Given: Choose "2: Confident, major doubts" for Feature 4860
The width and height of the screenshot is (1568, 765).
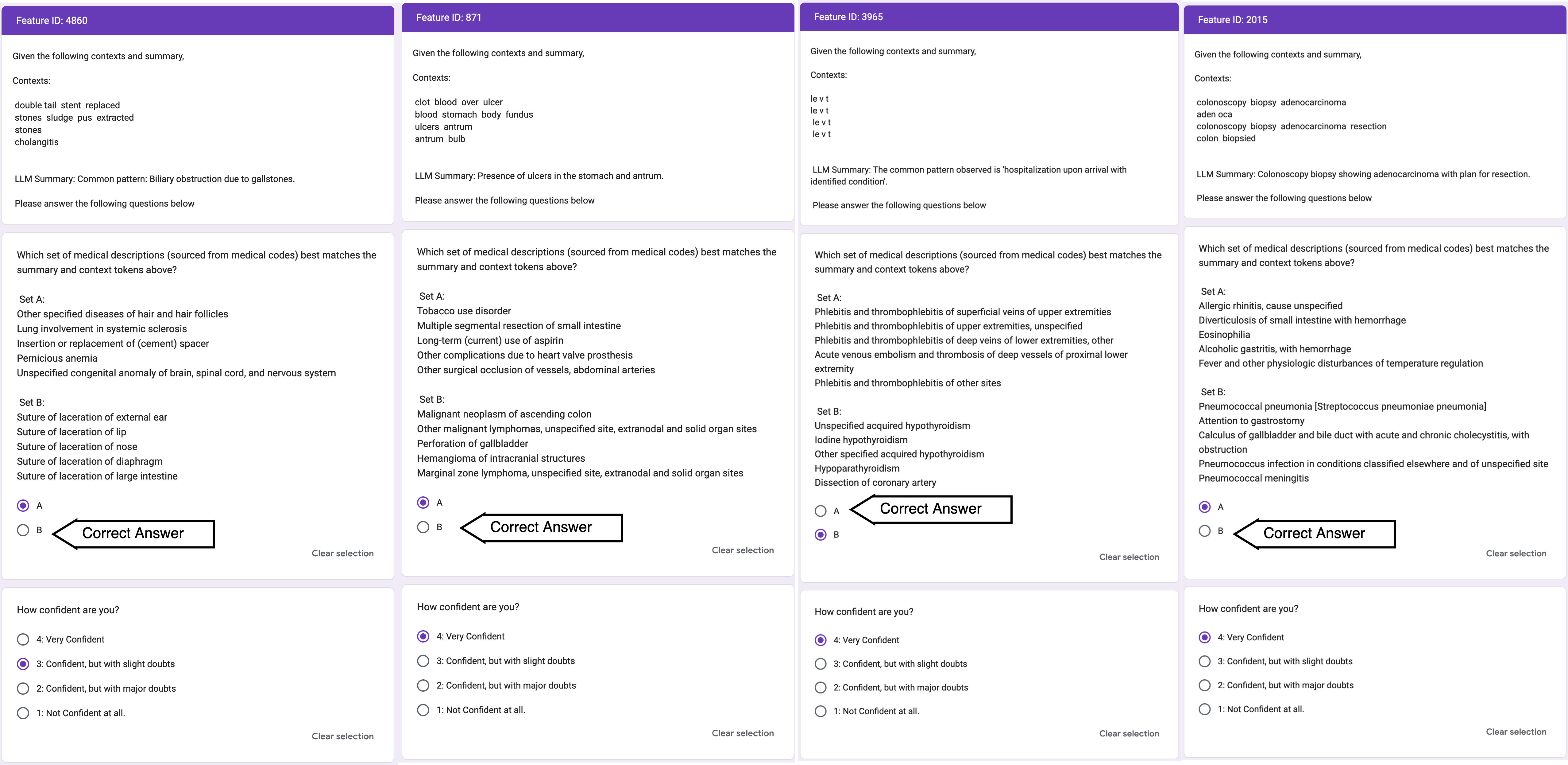Looking at the screenshot, I should click(23, 688).
